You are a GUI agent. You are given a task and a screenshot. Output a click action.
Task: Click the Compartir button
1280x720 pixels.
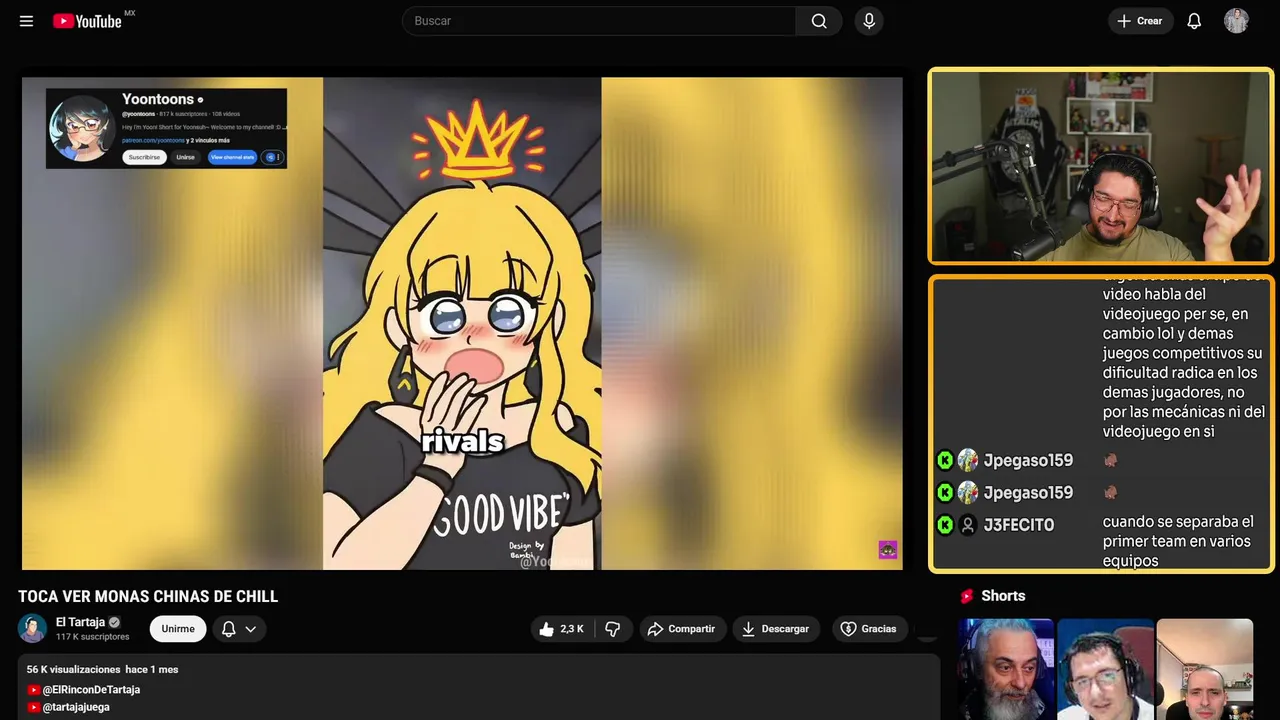coord(681,629)
